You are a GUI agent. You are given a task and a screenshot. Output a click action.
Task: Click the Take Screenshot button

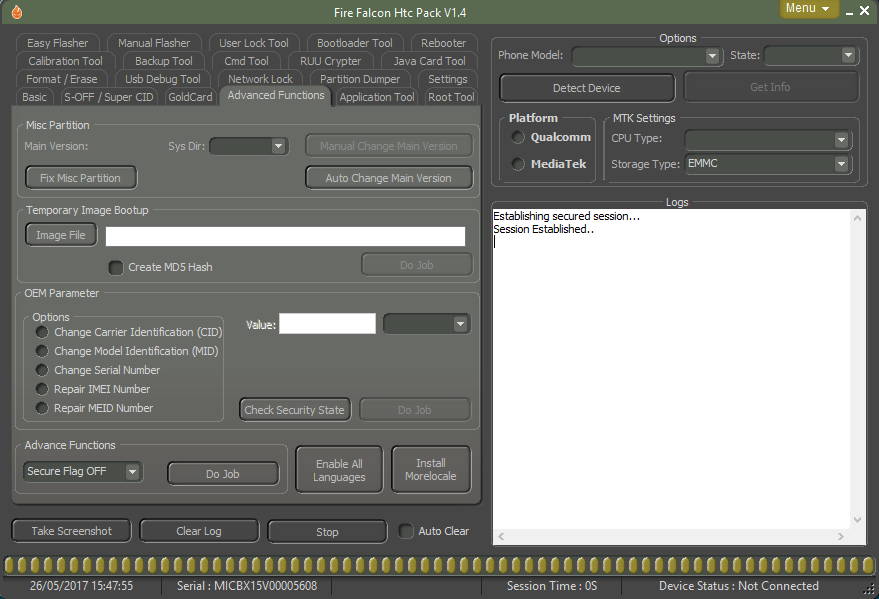(71, 531)
